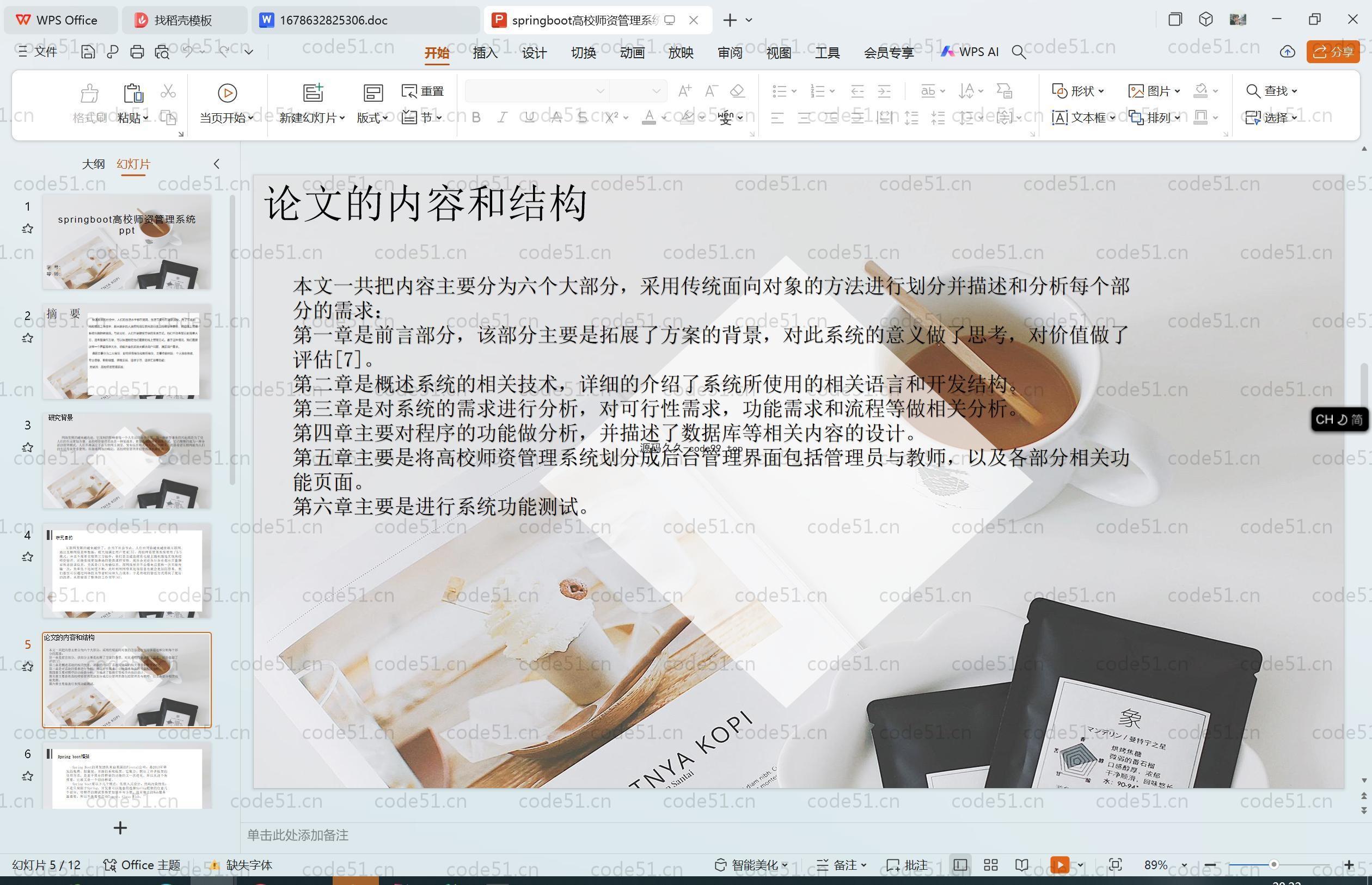1372x885 pixels.
Task: Open the Select dropdown
Action: tap(1271, 118)
